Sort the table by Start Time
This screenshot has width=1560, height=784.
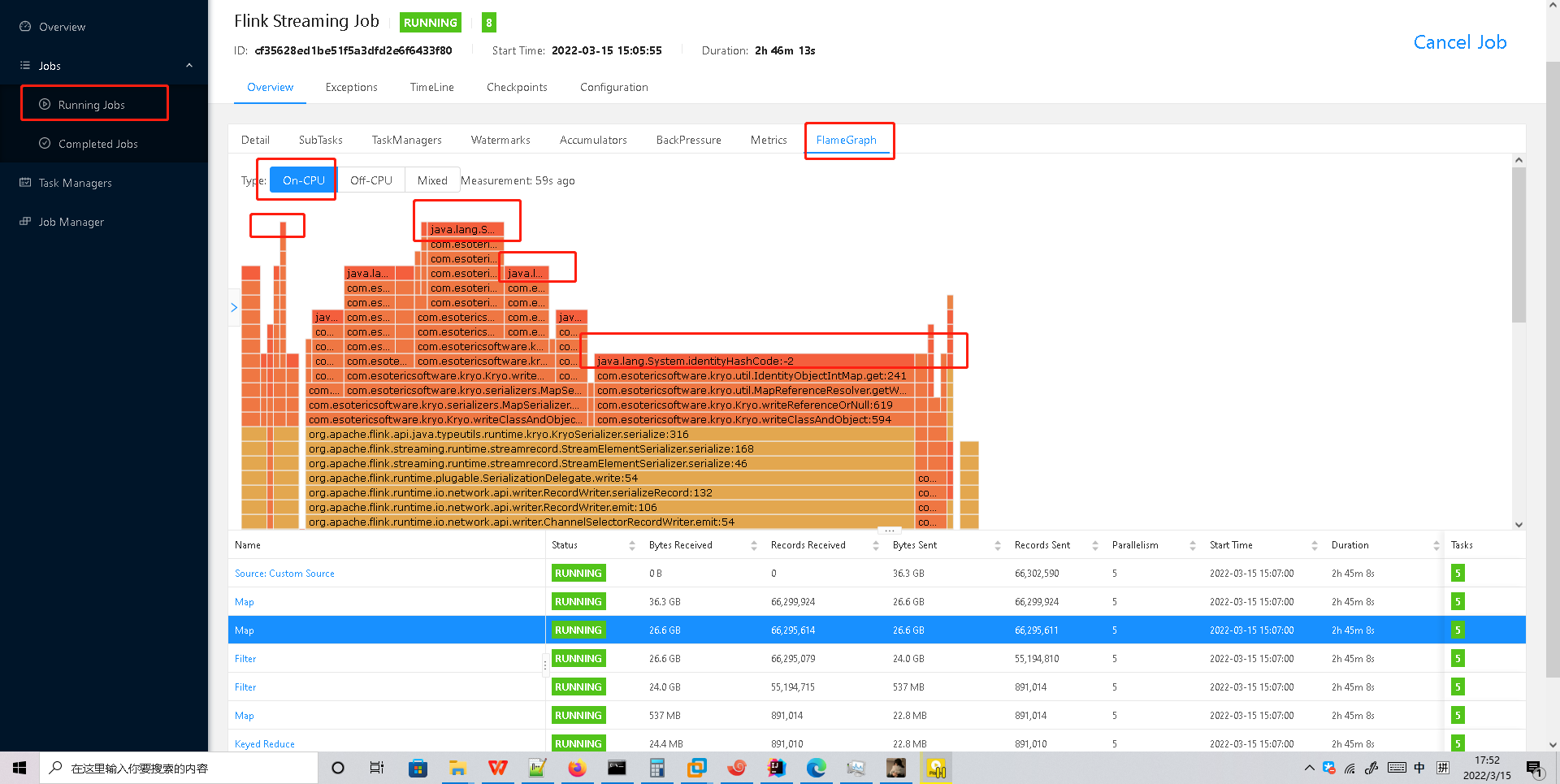tap(1314, 545)
